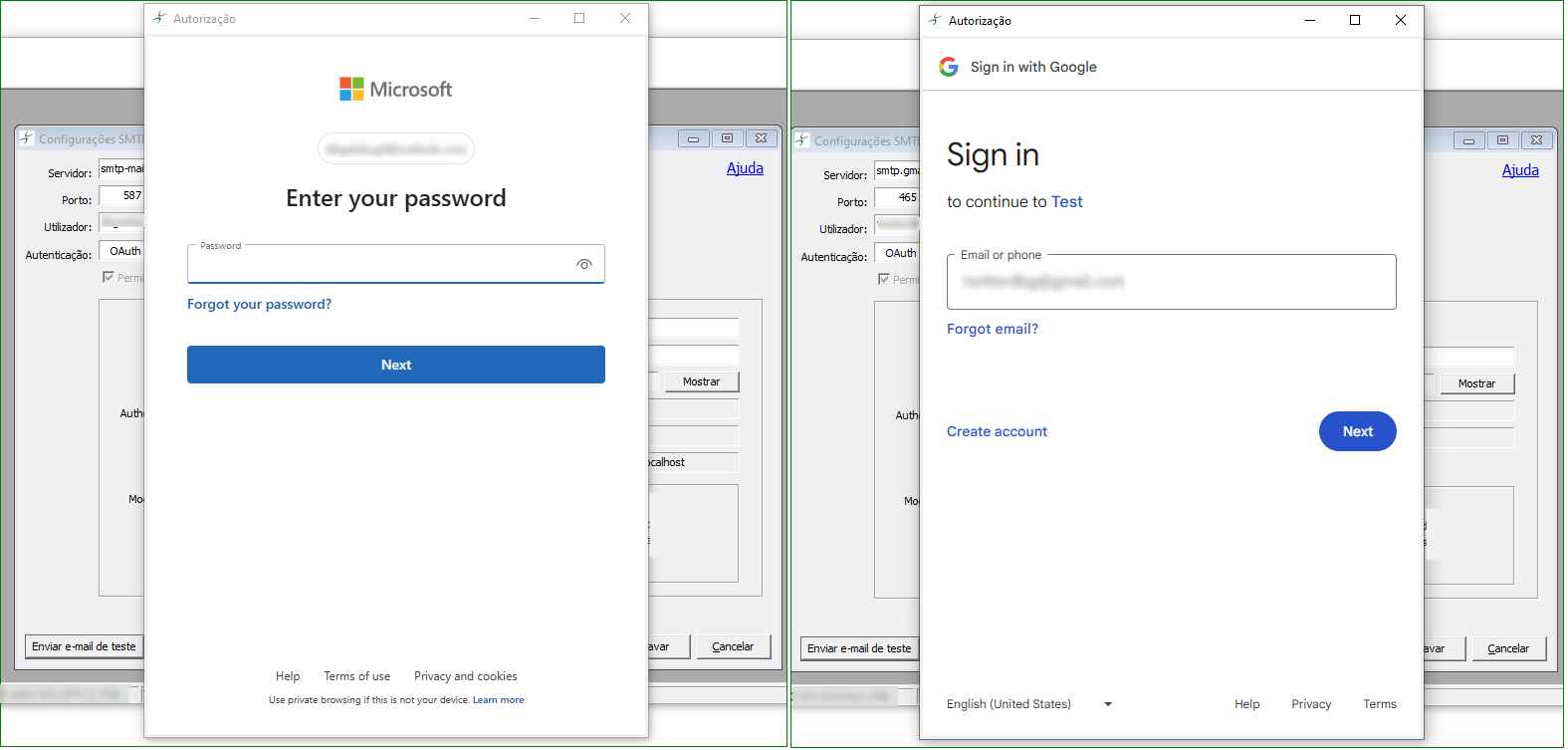Close the Microsoft Autorização window
1568x750 pixels.
click(x=624, y=18)
